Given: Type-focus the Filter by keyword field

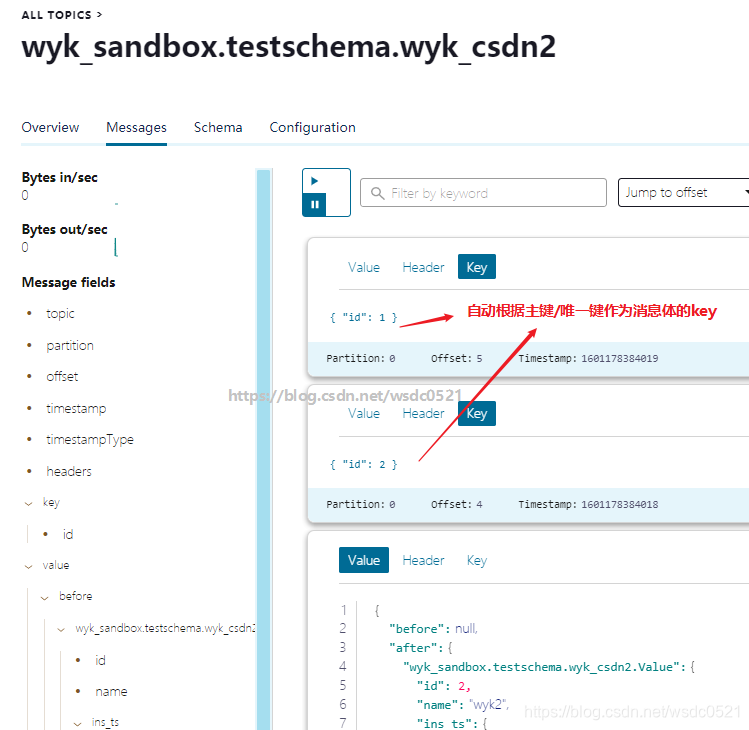Looking at the screenshot, I should [x=483, y=193].
